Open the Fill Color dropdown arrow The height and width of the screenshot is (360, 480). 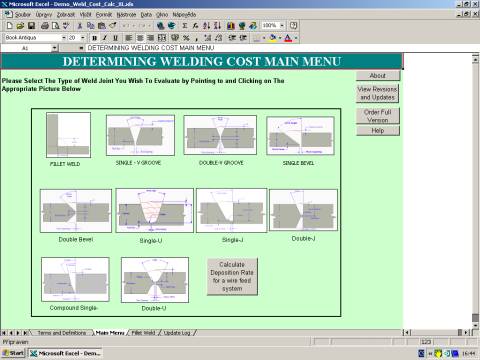[x=280, y=38]
